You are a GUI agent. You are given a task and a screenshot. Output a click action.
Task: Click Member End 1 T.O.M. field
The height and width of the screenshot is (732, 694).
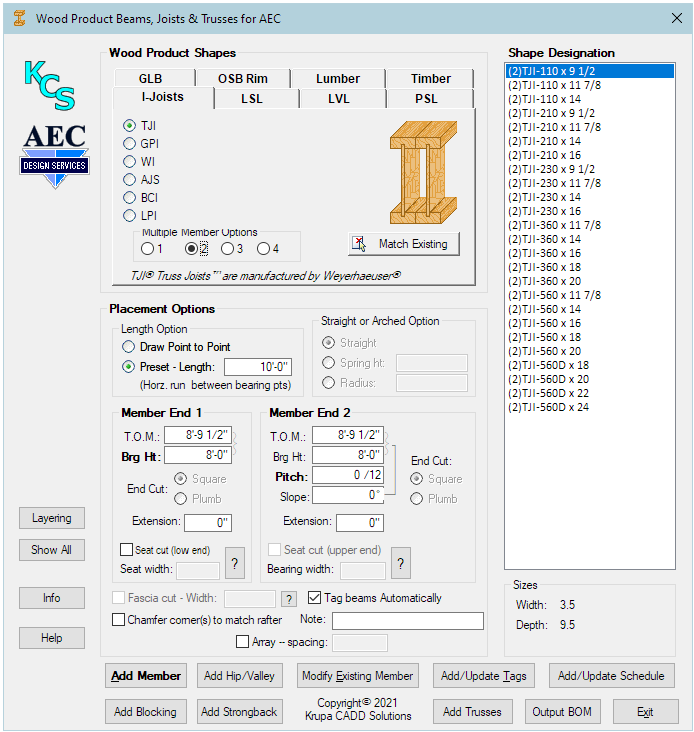tap(198, 435)
